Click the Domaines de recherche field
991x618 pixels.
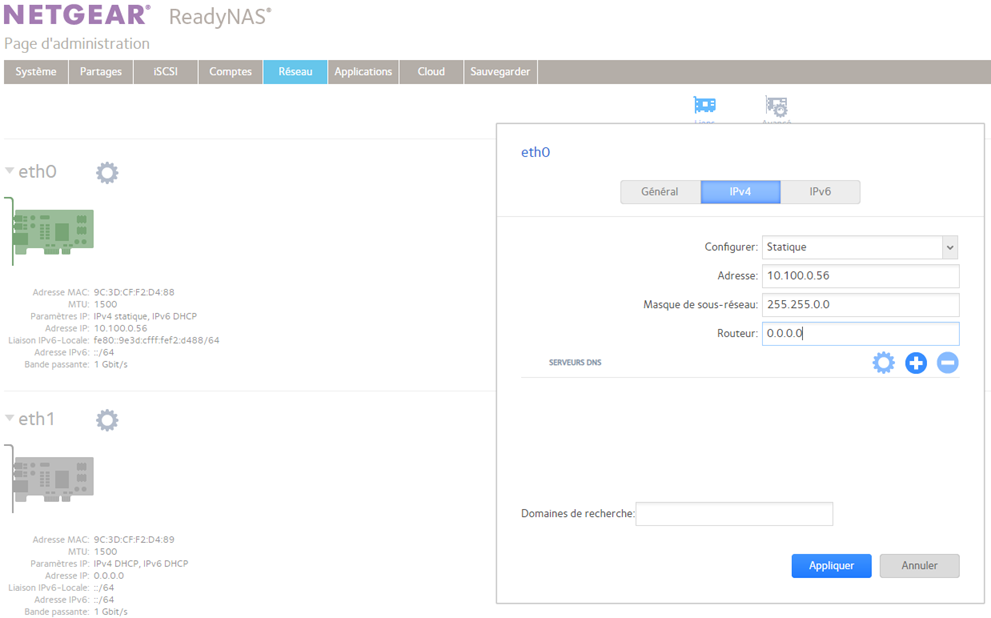tap(734, 514)
